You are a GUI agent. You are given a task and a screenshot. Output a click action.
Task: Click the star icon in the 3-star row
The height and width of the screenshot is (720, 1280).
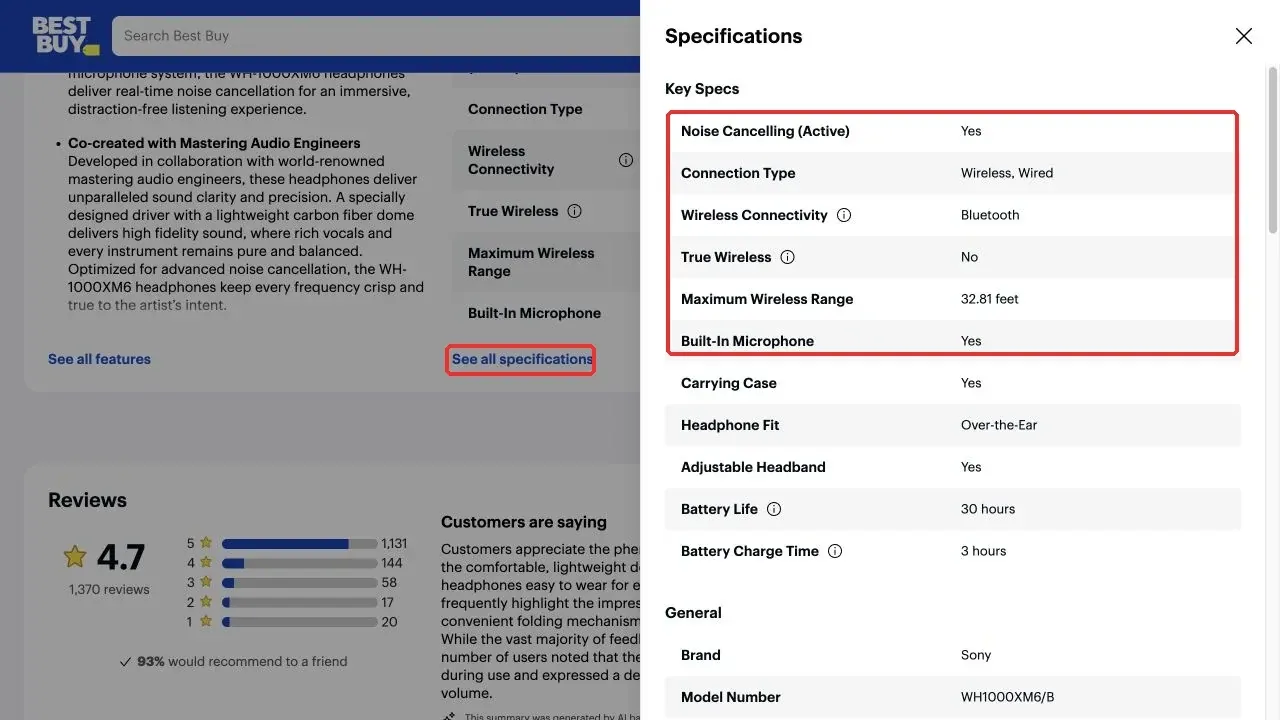click(206, 583)
